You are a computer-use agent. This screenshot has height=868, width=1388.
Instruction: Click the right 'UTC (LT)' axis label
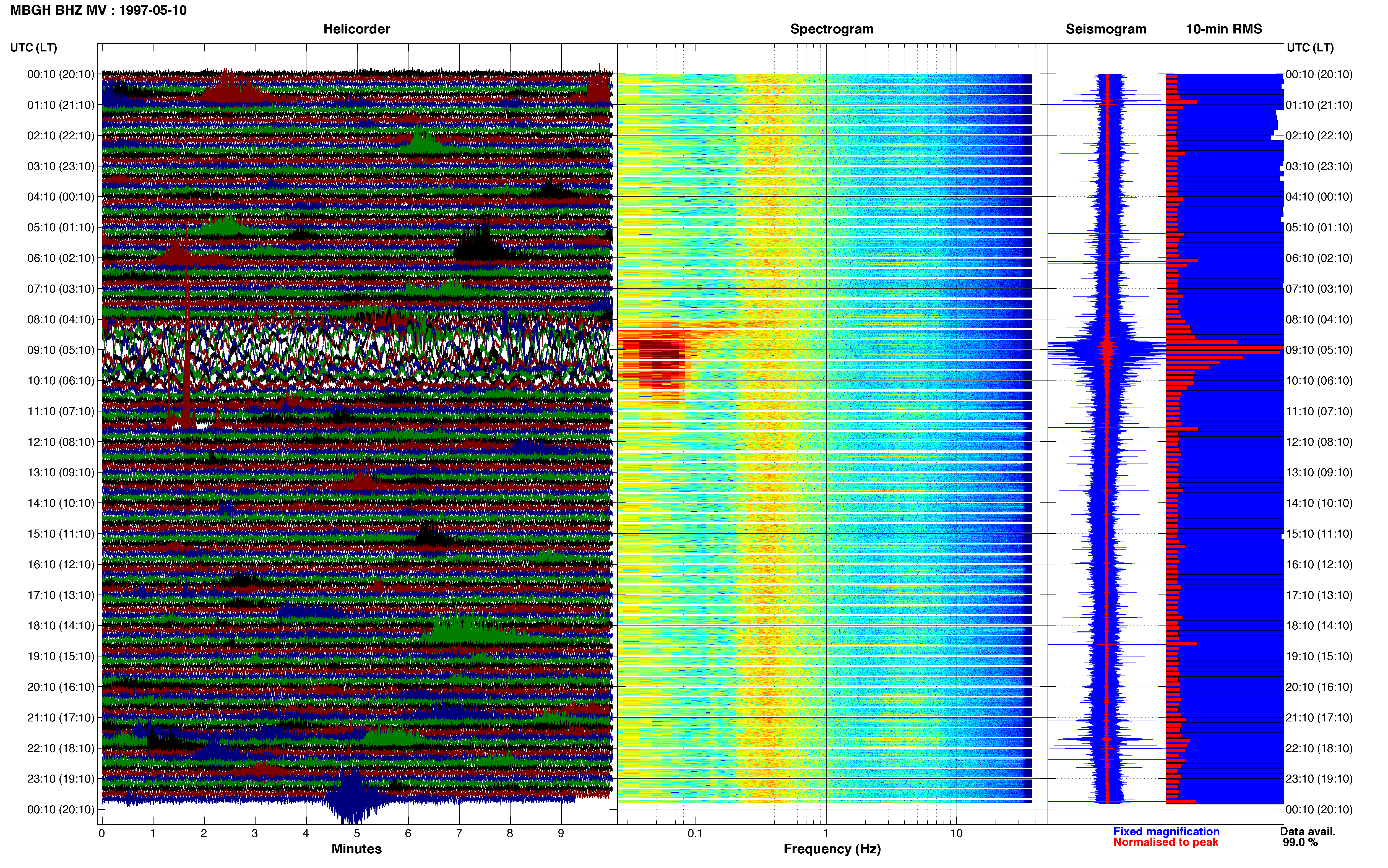[x=1310, y=48]
